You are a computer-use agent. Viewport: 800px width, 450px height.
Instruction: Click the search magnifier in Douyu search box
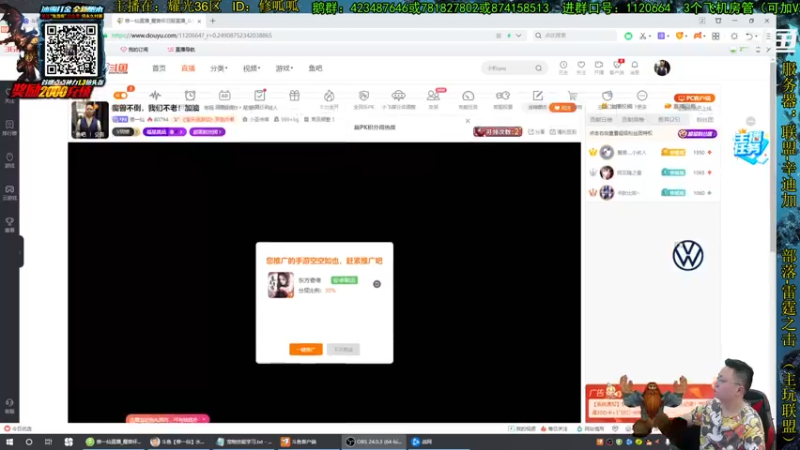(x=538, y=68)
